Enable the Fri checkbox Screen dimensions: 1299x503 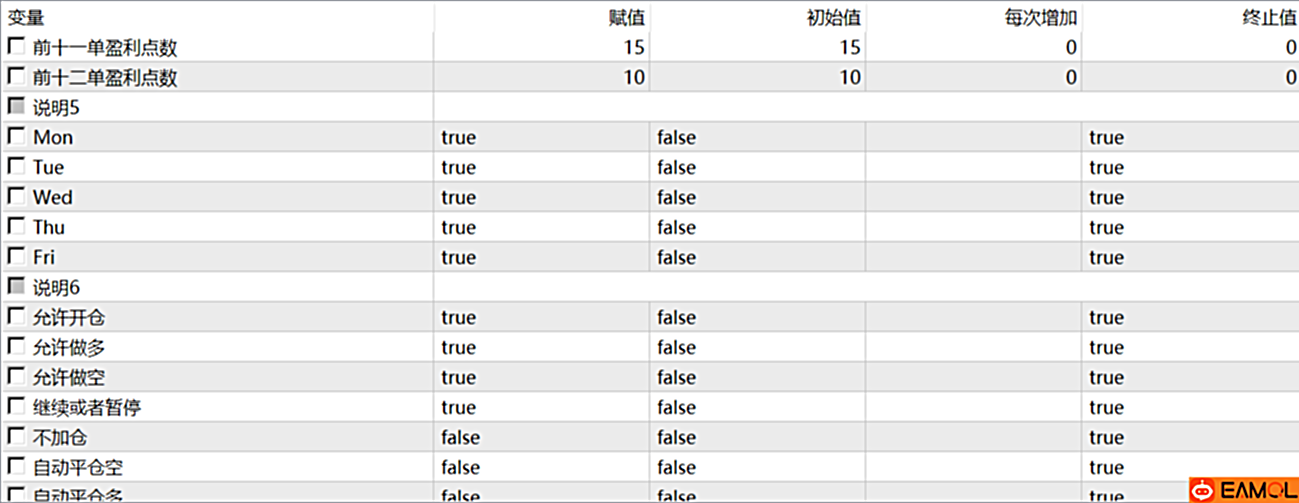(x=16, y=256)
